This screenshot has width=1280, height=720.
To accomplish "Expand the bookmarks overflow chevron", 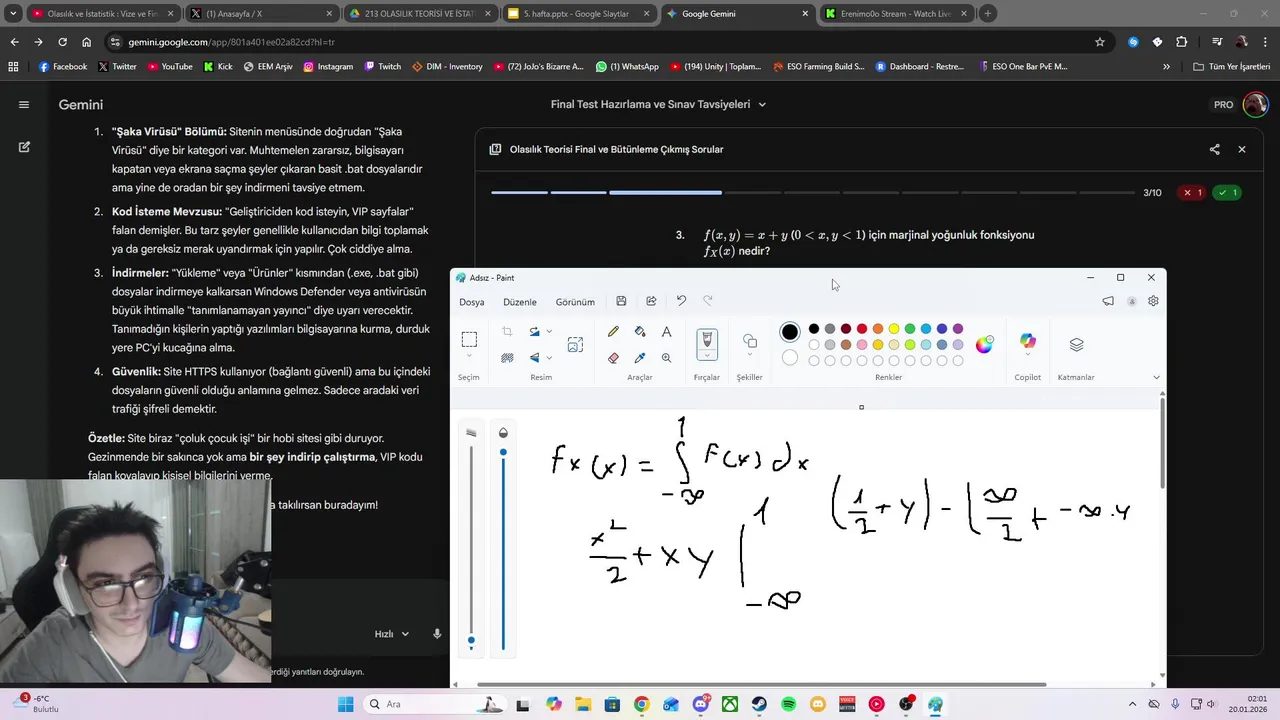I will pyautogui.click(x=1166, y=66).
